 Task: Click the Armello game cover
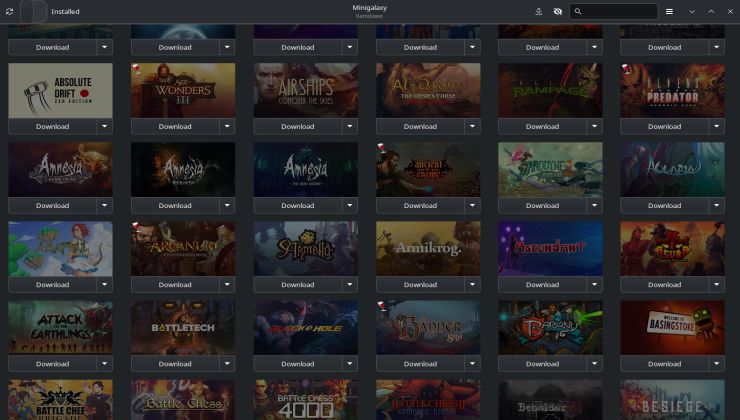tap(305, 248)
